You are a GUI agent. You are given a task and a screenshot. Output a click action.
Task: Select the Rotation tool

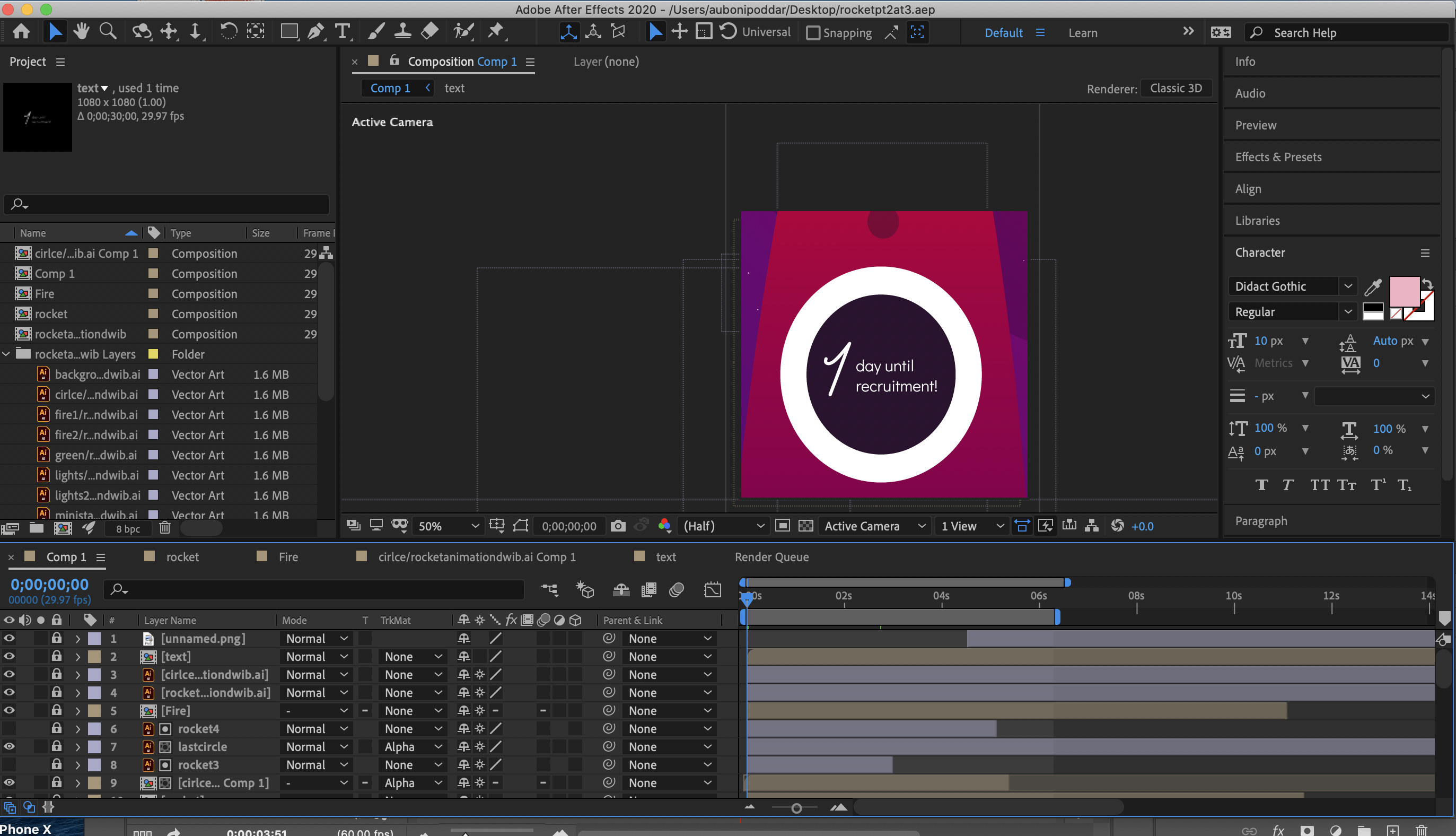pyautogui.click(x=229, y=32)
